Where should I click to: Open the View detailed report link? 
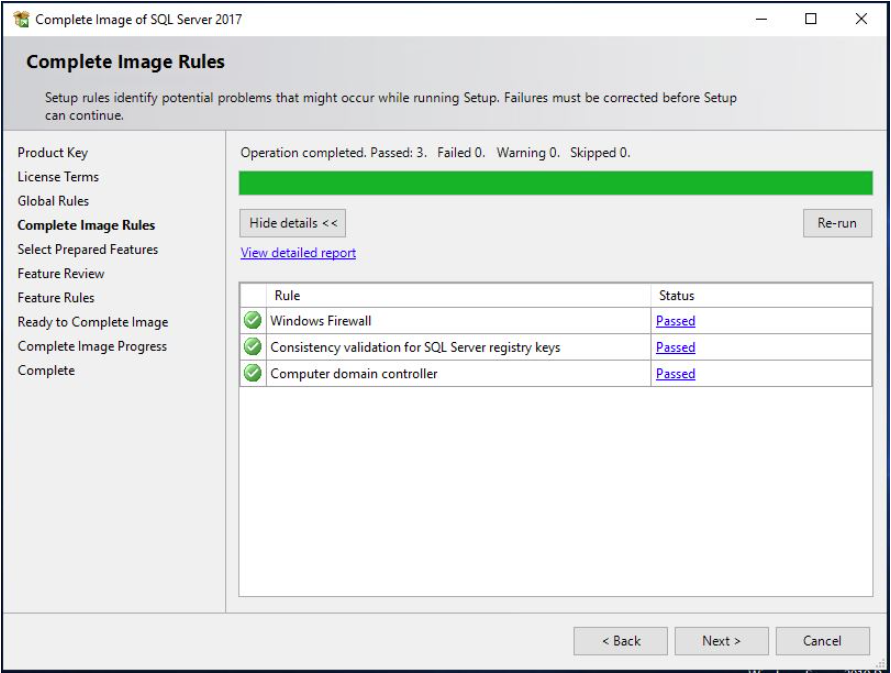pos(298,253)
